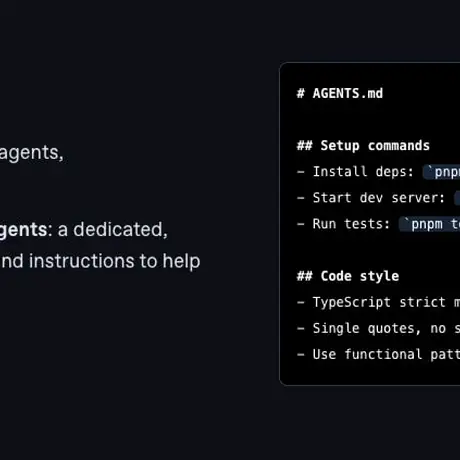Click the word "agents," in left paragraph
The height and width of the screenshot is (460, 460).
coord(31,153)
